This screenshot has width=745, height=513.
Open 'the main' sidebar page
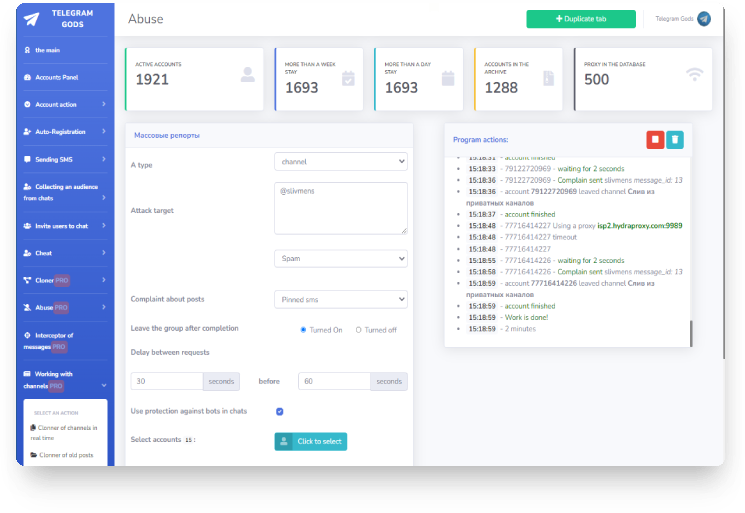click(x=47, y=50)
